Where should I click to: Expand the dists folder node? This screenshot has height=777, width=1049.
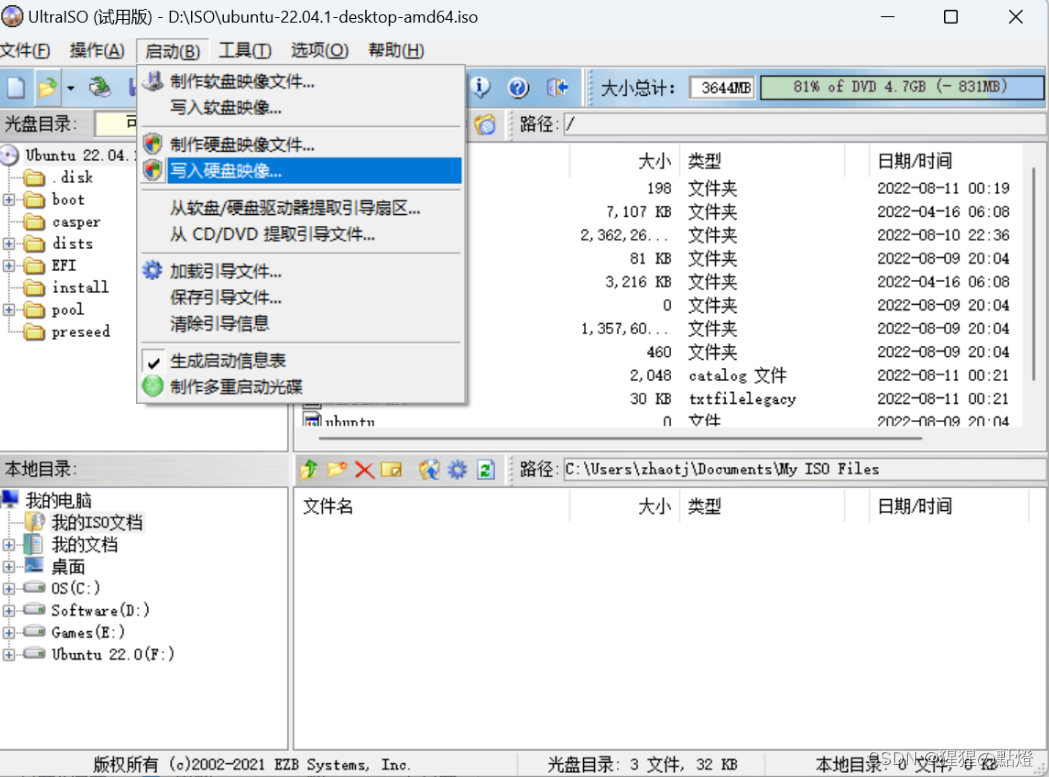pos(9,244)
